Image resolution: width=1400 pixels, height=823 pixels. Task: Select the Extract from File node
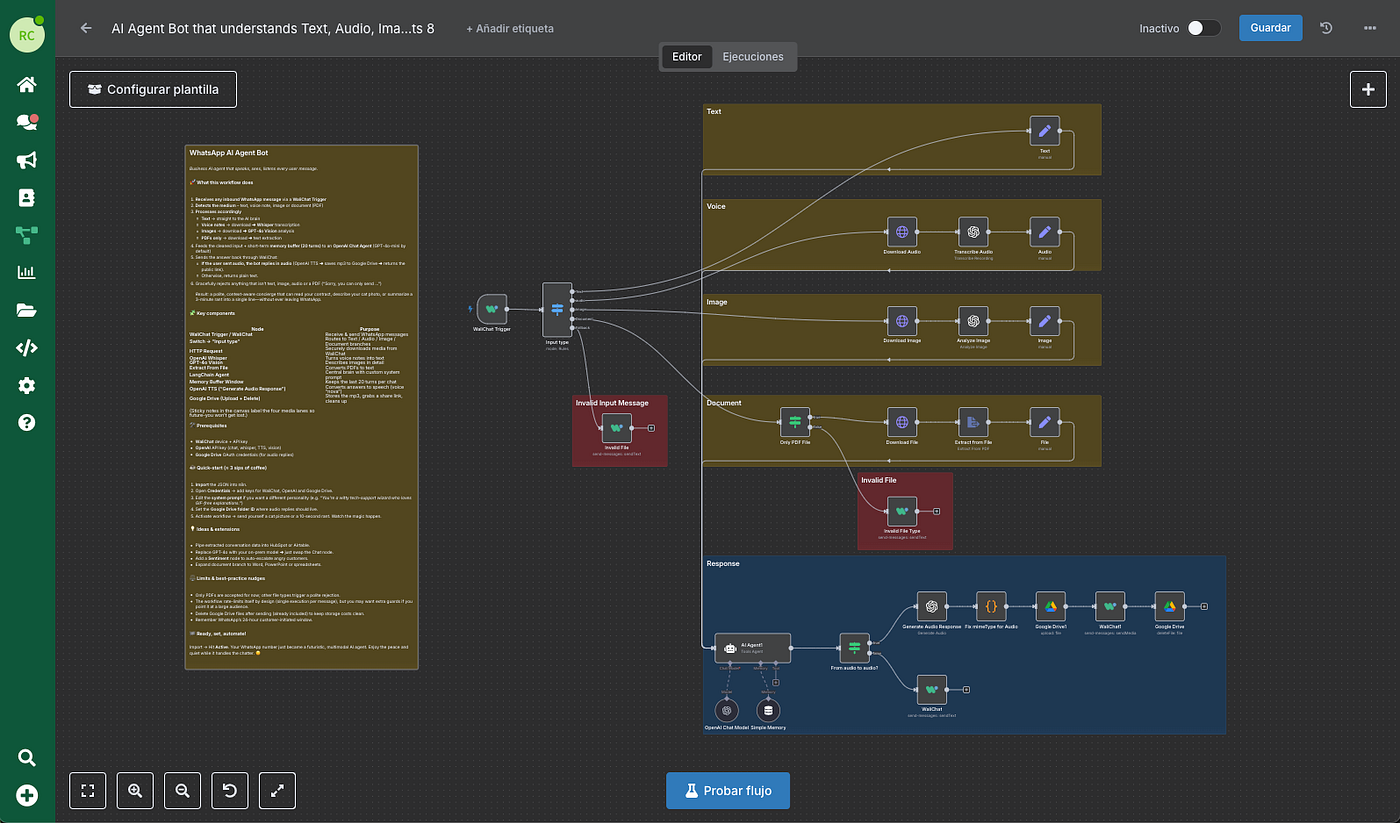click(973, 422)
